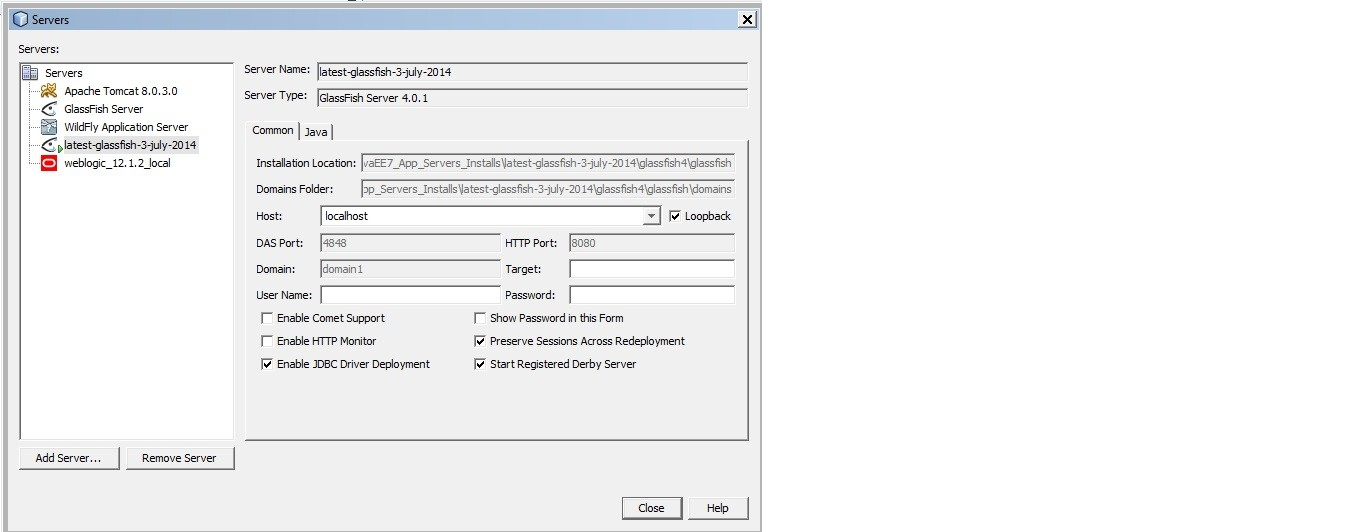Click the Password input field

(x=652, y=295)
